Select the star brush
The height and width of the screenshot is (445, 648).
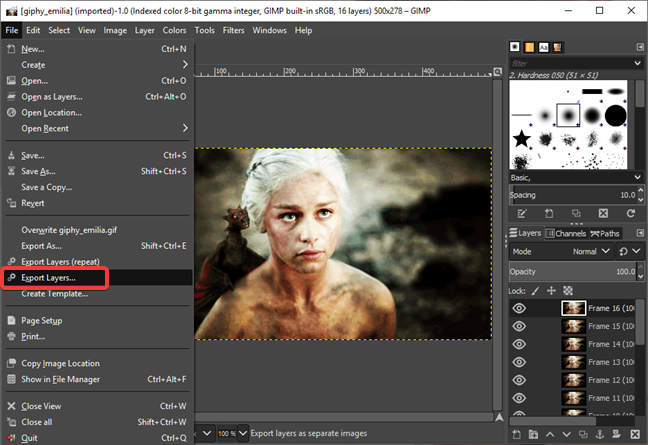pyautogui.click(x=522, y=139)
